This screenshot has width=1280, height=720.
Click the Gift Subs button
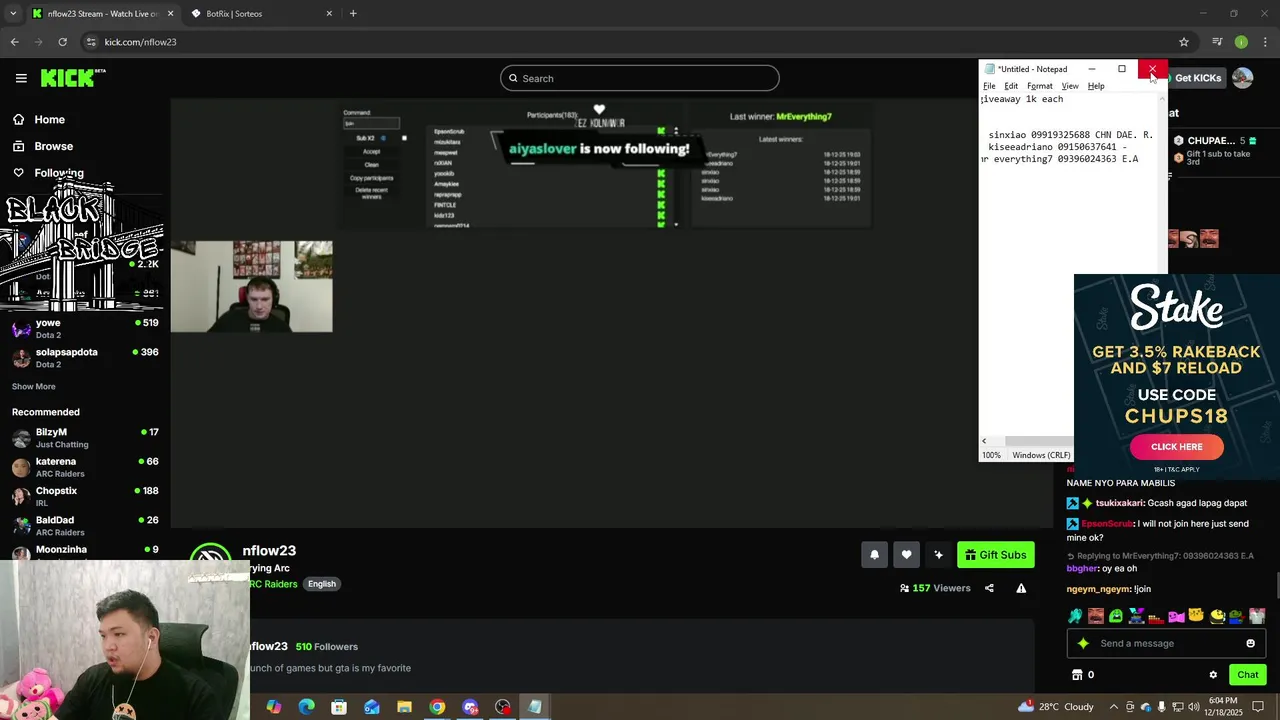[995, 555]
